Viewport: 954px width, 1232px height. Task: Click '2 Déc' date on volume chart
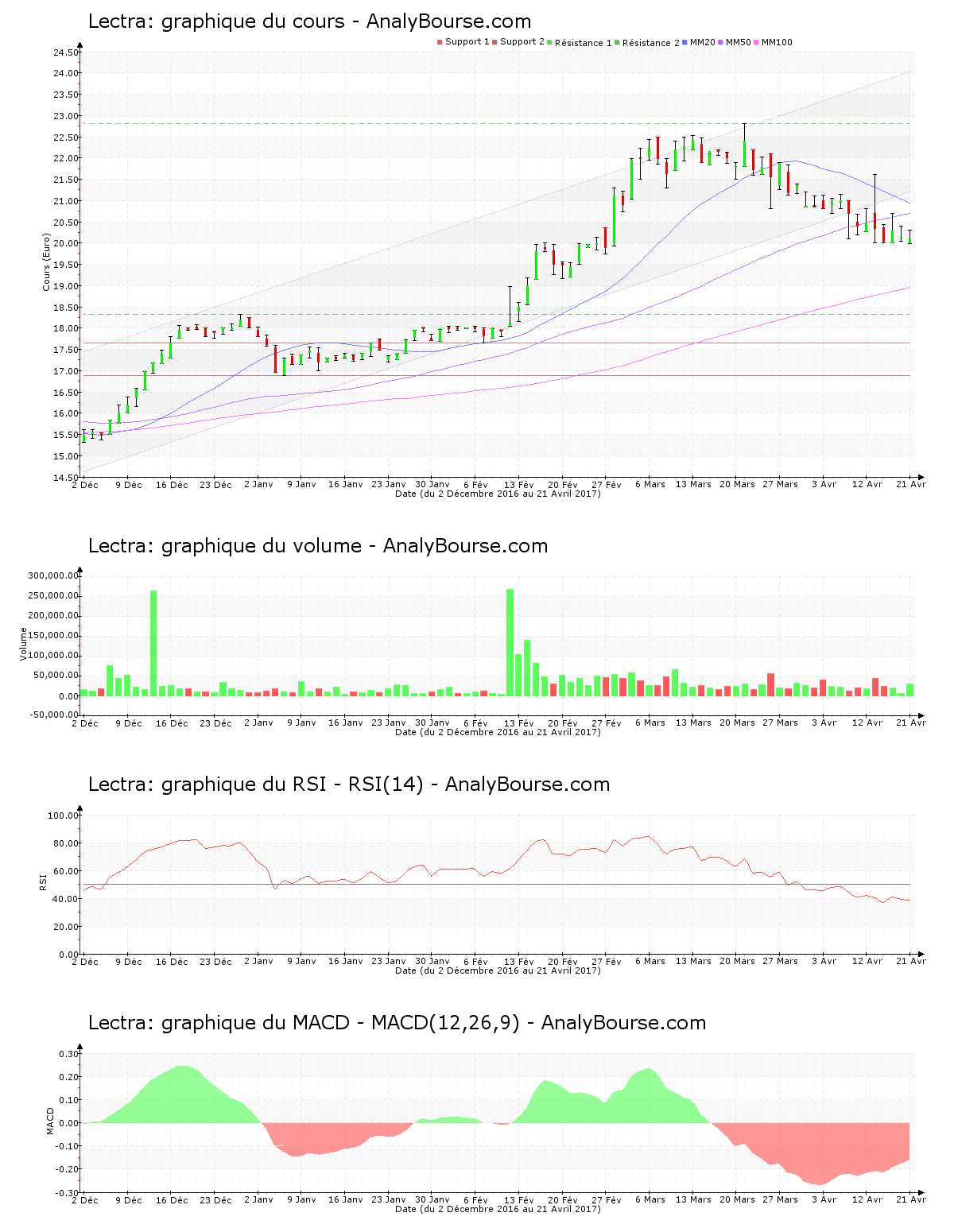85,723
